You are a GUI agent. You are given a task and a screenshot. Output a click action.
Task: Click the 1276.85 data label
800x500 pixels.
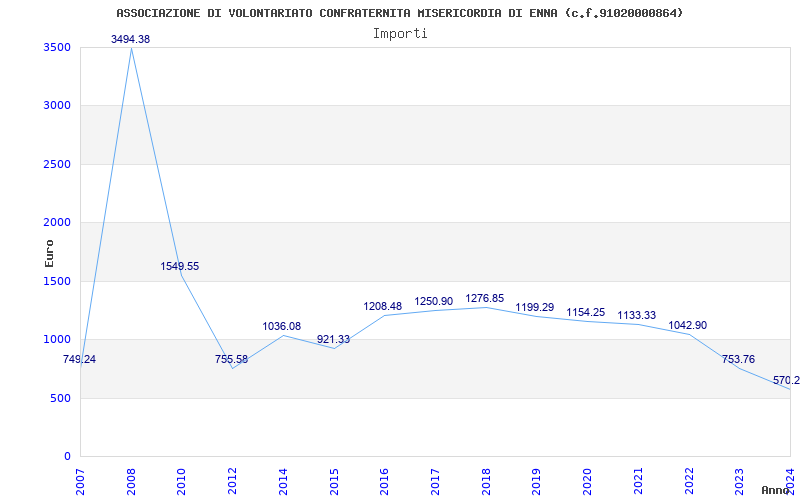pos(485,298)
